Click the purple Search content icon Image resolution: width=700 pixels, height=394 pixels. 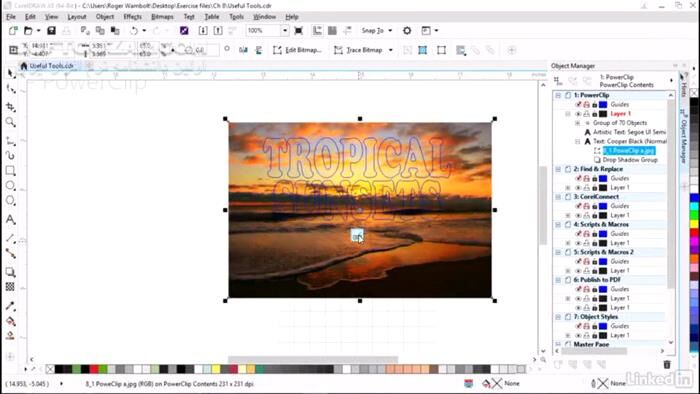[x=184, y=30]
